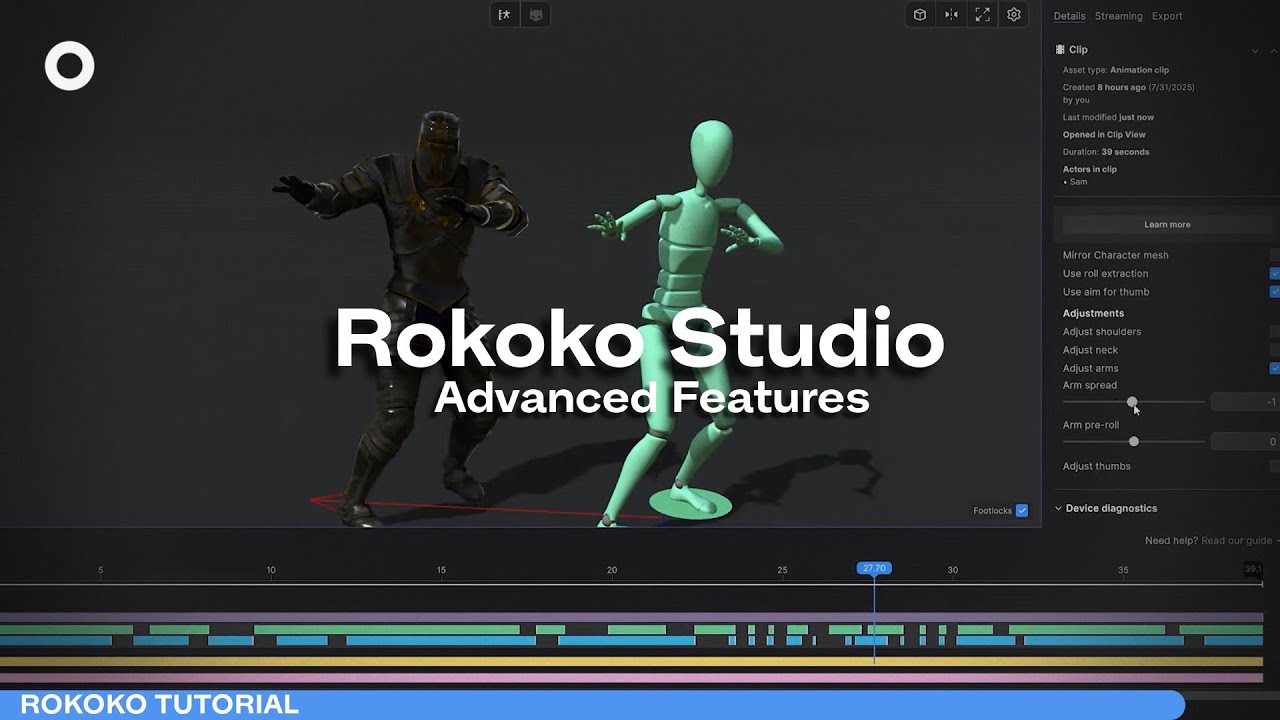Click the Arm spread value field

(x=1245, y=402)
